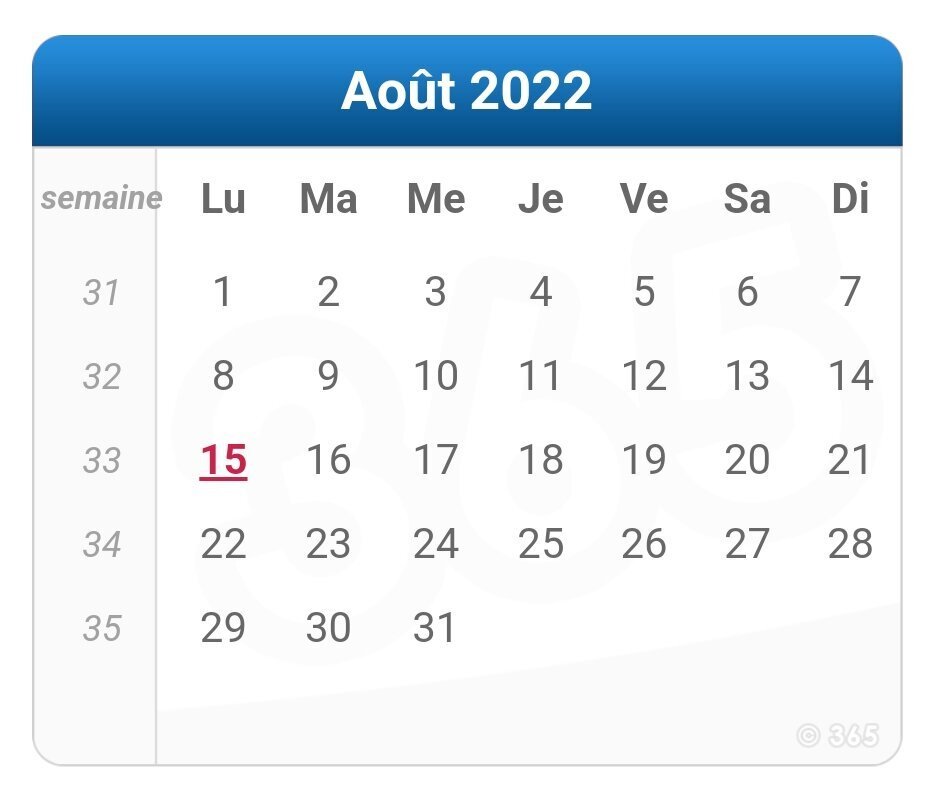Select Tuesday the 23rd
Screen dimensions: 936x805
pos(328,544)
